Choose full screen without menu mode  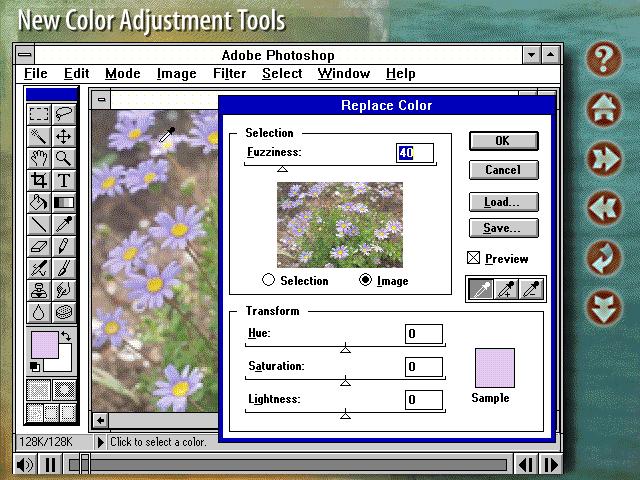tap(68, 413)
